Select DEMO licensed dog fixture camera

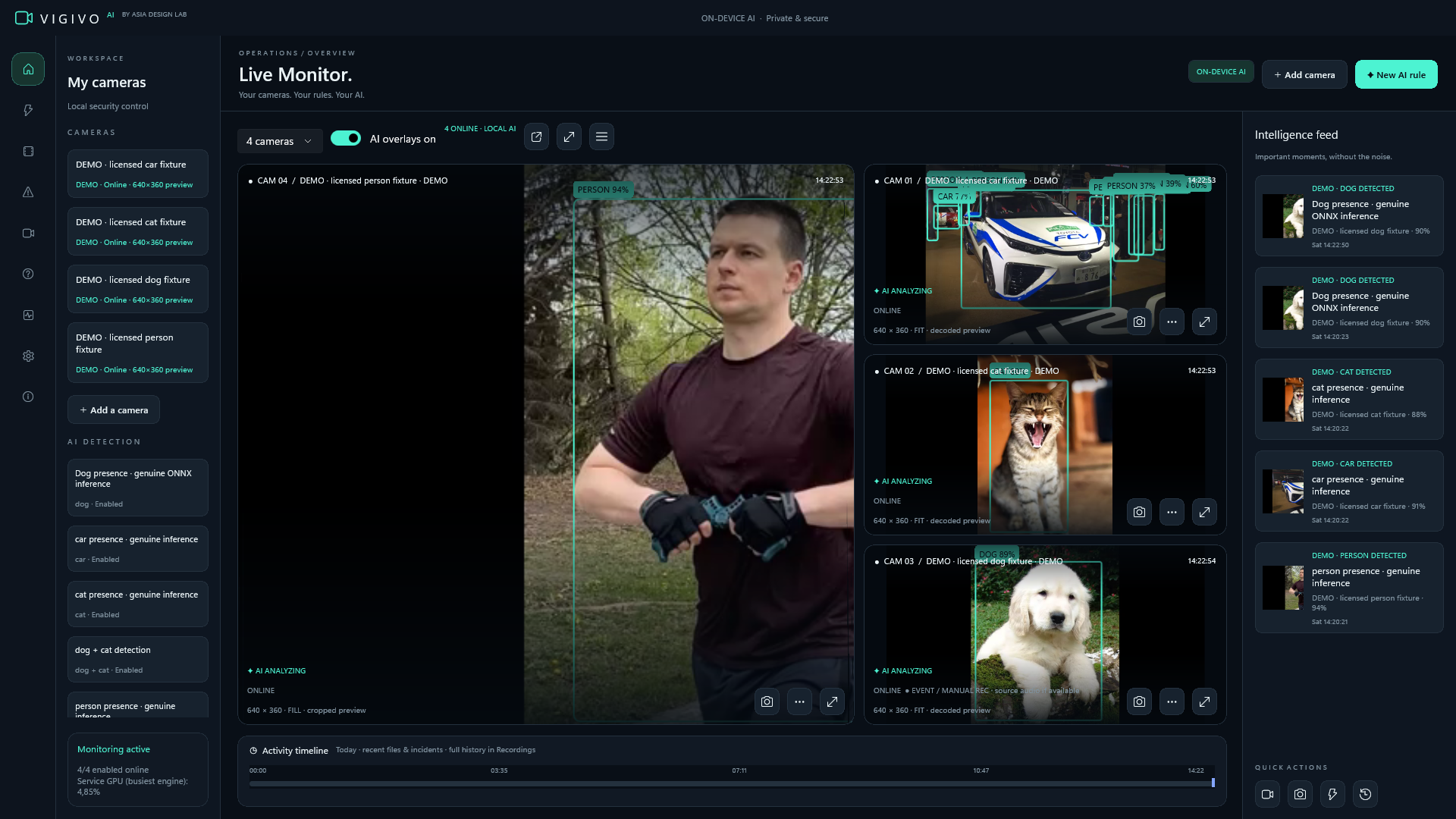click(x=138, y=289)
